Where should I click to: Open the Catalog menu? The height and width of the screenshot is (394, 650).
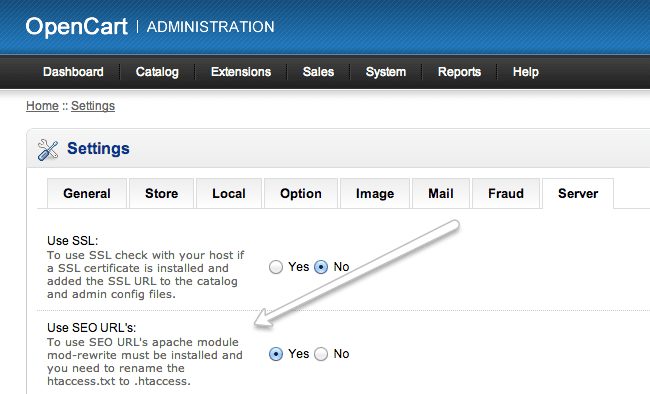point(157,72)
